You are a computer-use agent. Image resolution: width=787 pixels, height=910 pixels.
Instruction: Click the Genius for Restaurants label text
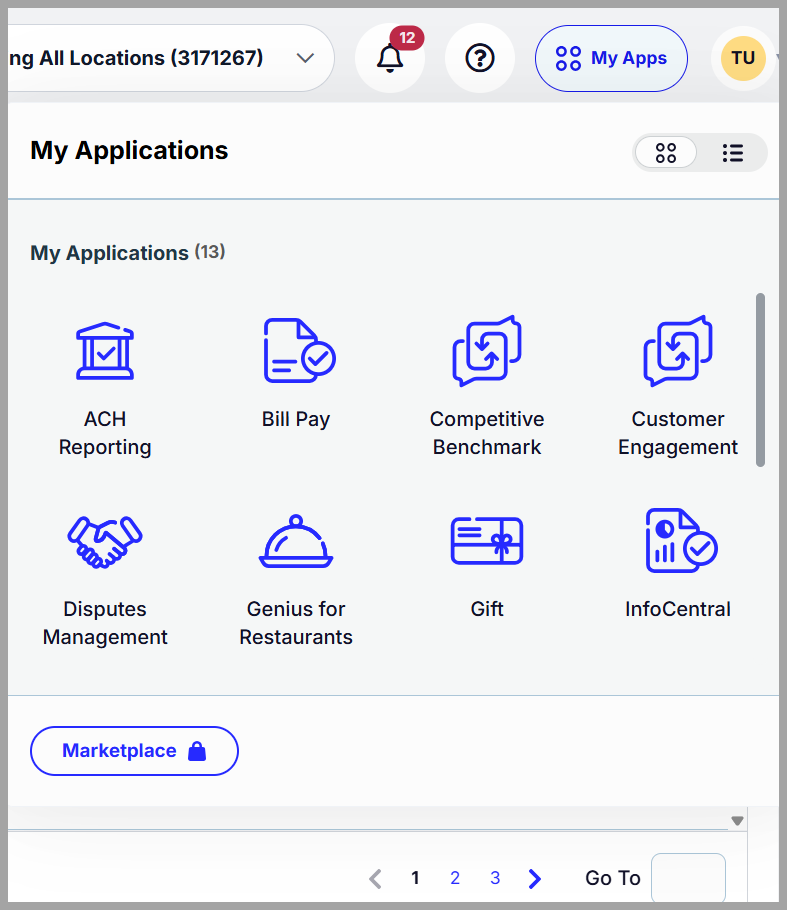(x=296, y=623)
